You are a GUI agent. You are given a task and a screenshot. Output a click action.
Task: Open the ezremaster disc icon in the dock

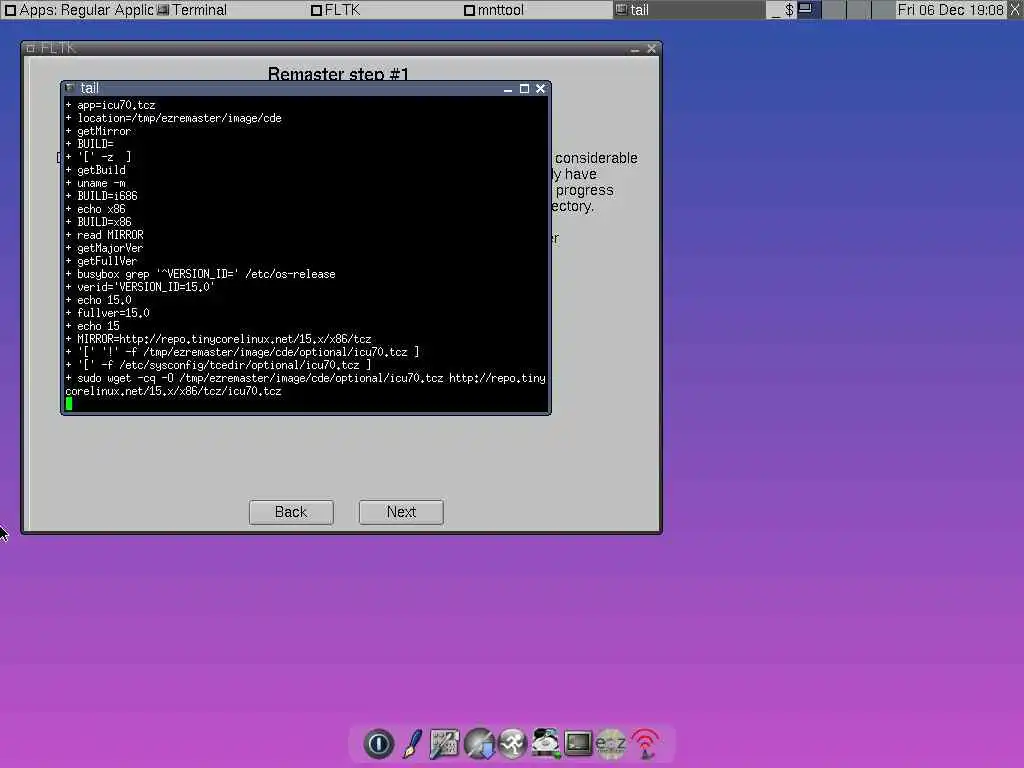[611, 744]
